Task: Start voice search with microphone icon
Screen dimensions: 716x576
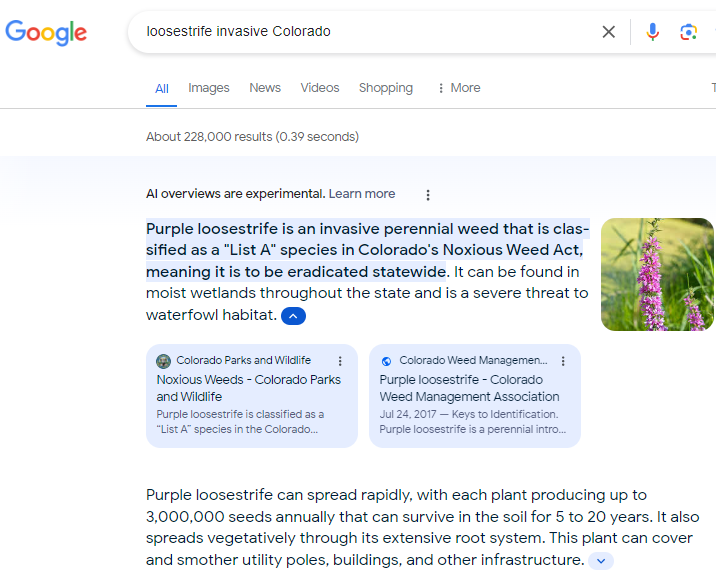Action: [x=653, y=32]
